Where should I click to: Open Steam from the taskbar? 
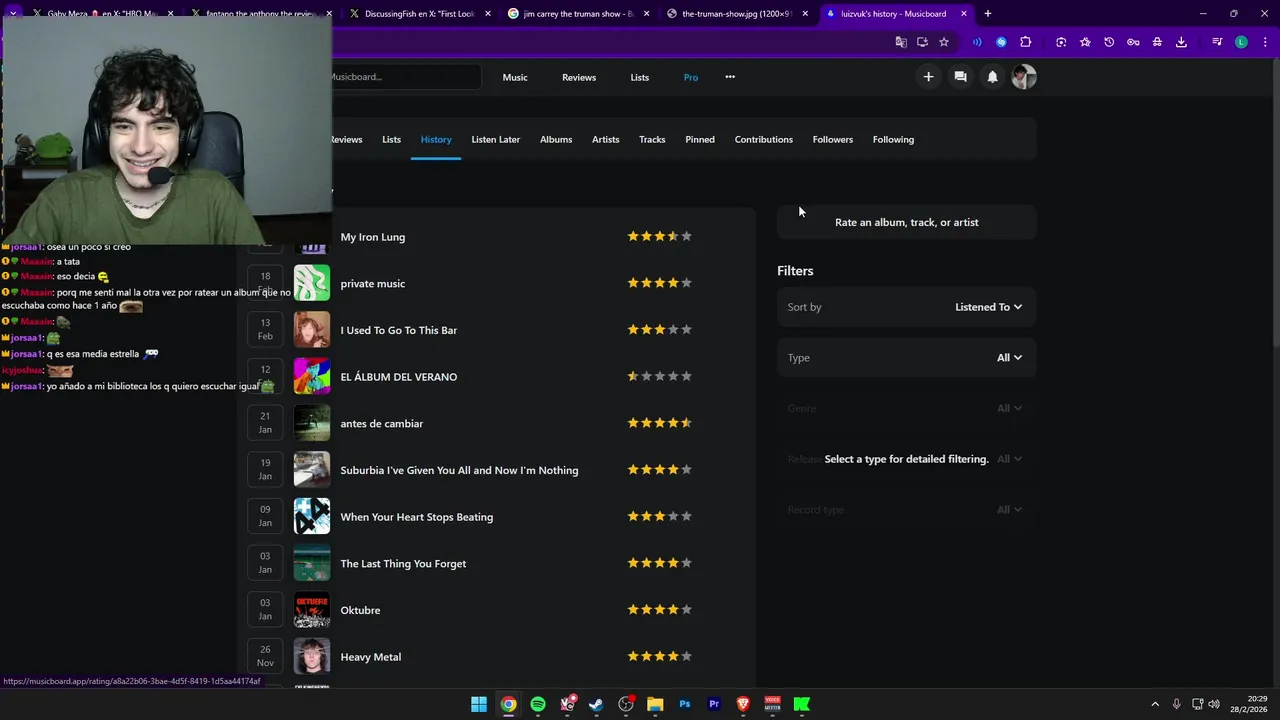tap(596, 704)
